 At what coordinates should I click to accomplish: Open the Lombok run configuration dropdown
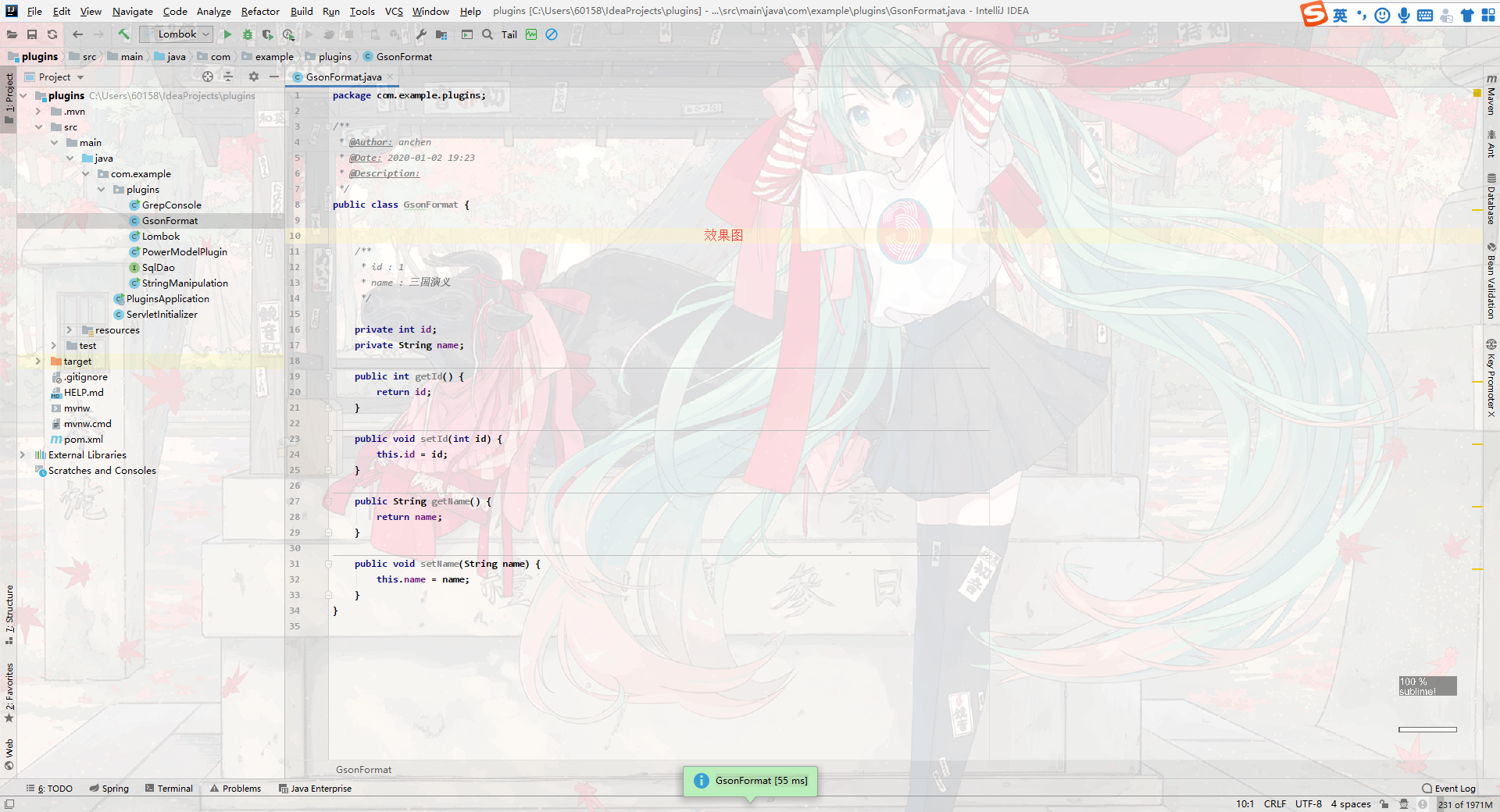176,34
